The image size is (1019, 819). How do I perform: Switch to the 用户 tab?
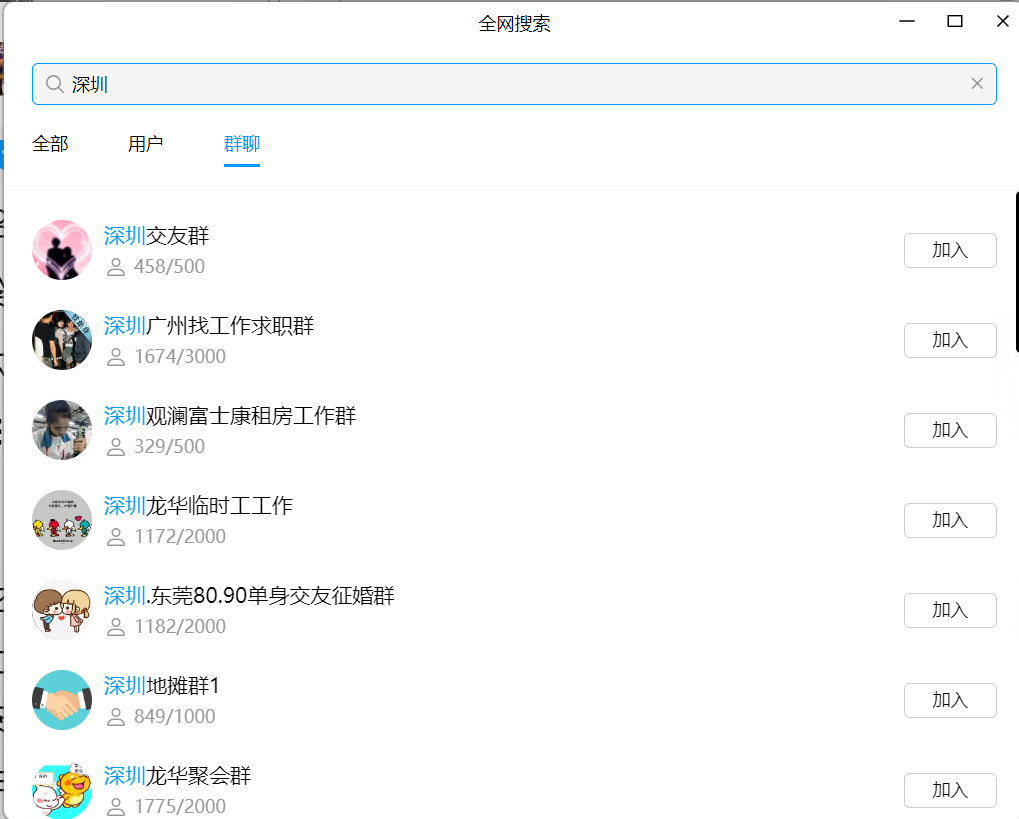tap(145, 144)
